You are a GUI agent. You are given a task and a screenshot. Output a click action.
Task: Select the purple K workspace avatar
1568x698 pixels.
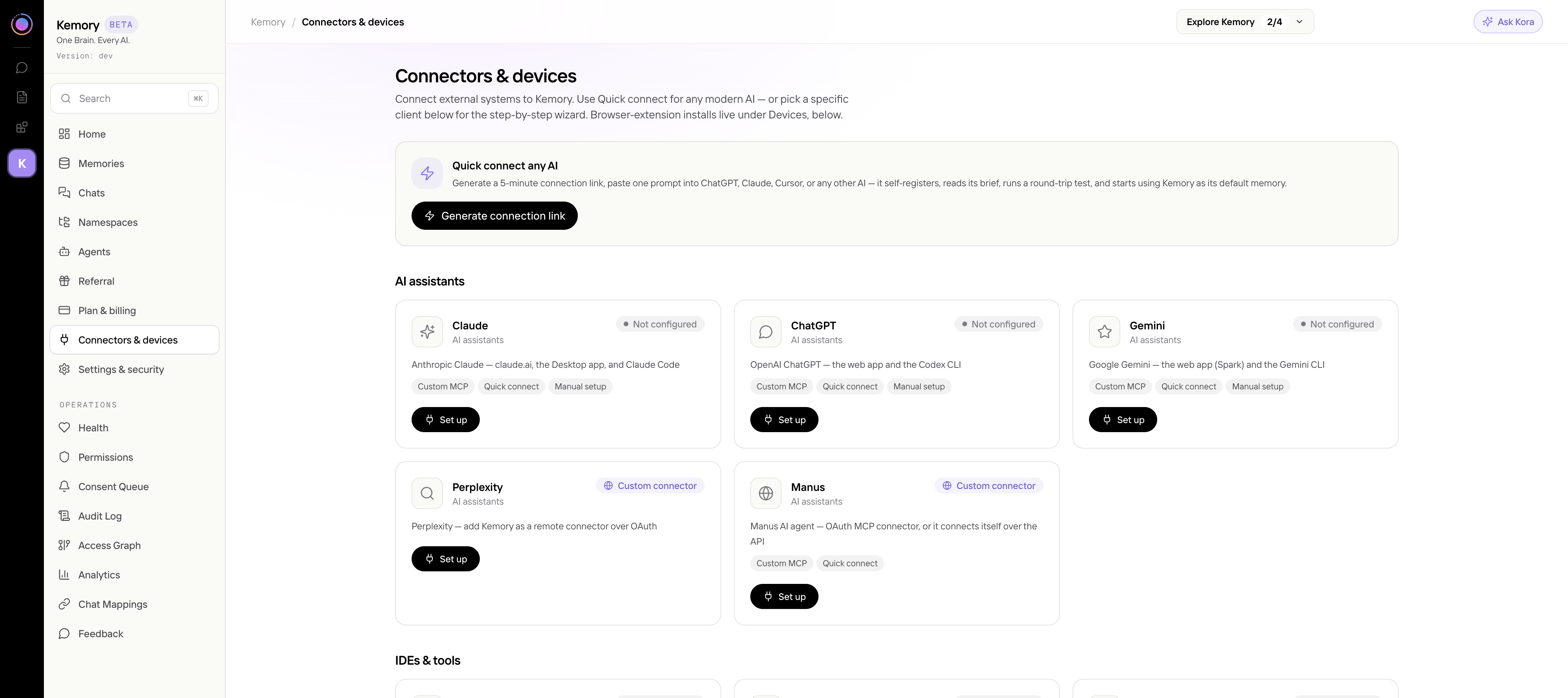[x=22, y=163]
